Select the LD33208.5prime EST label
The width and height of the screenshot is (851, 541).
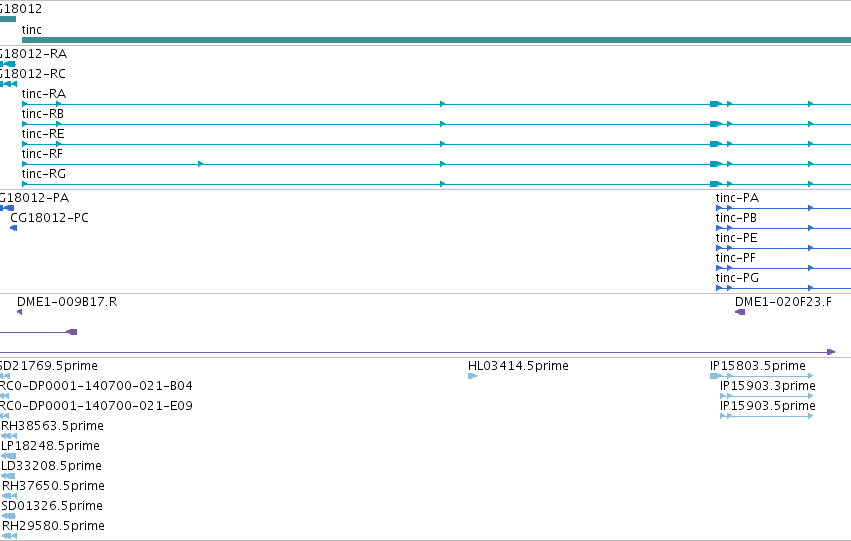coord(52,467)
